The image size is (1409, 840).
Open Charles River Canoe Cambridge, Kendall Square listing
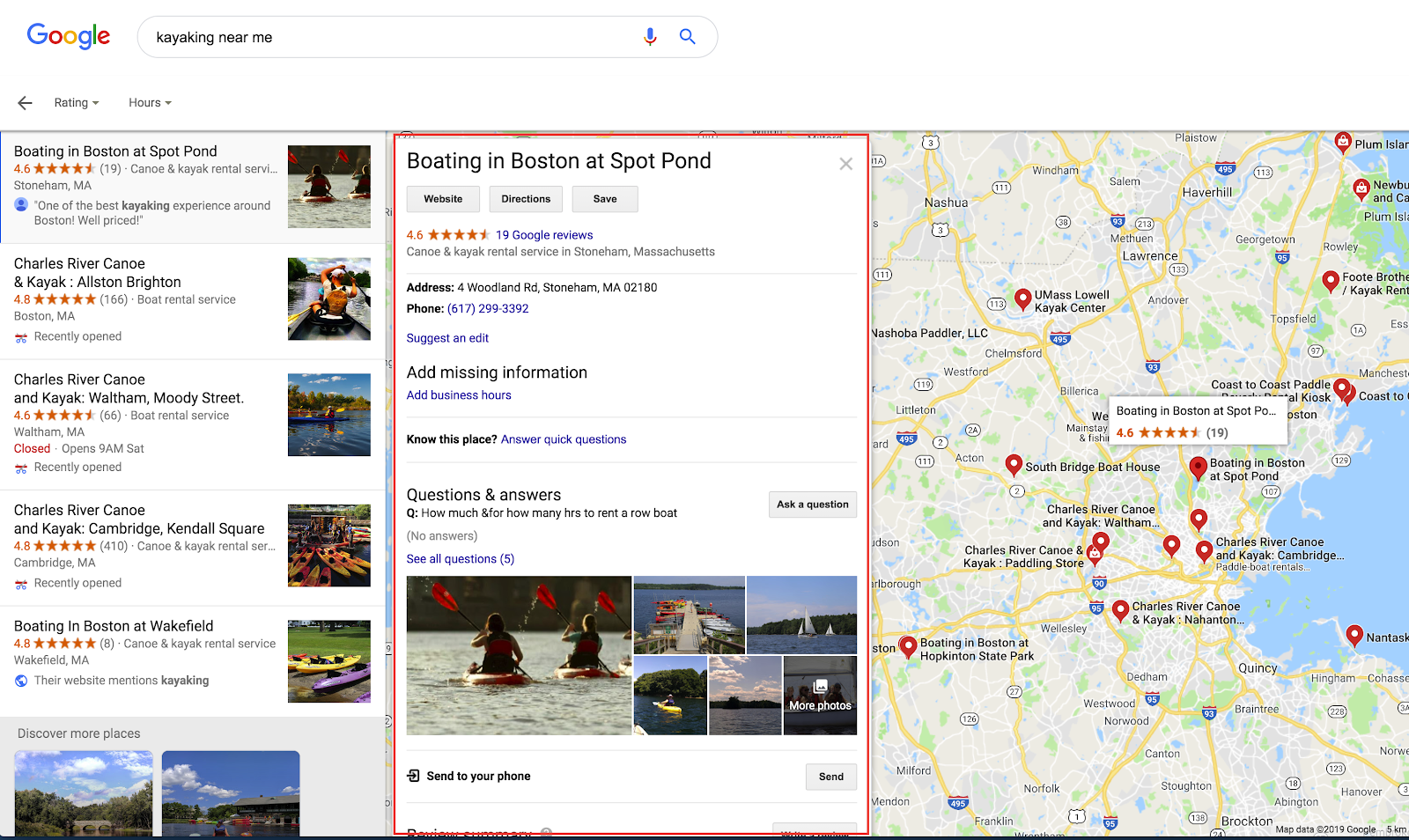[193, 548]
